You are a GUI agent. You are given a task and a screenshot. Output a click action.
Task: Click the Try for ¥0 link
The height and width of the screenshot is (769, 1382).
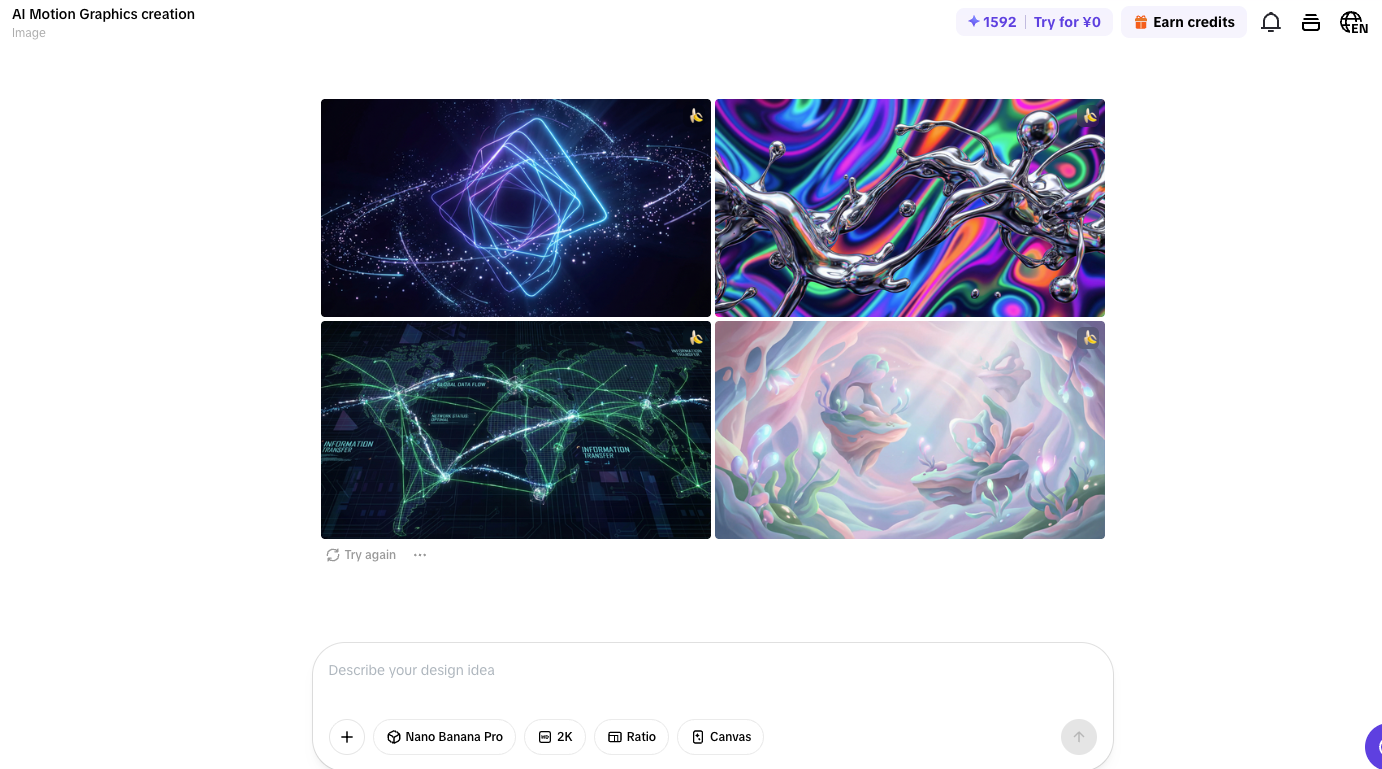click(x=1067, y=22)
